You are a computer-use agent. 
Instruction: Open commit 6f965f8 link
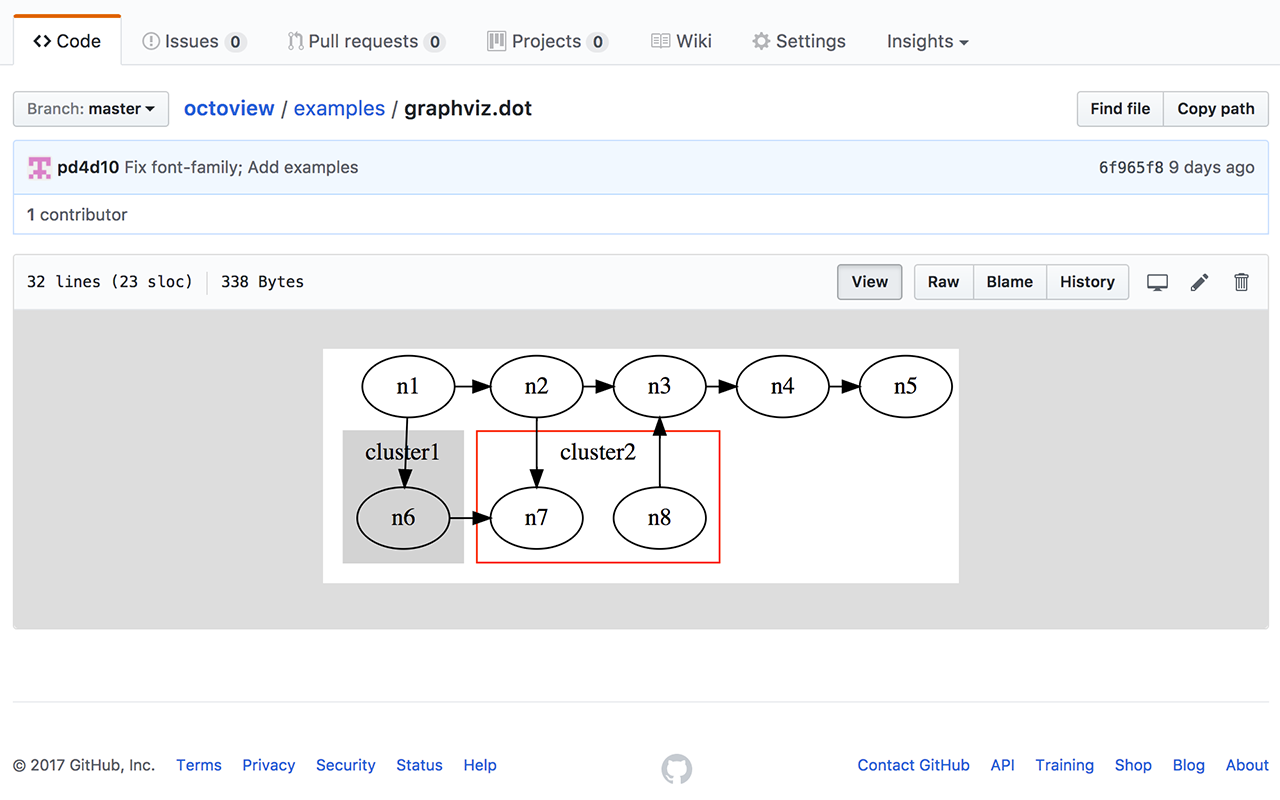pyautogui.click(x=1131, y=168)
